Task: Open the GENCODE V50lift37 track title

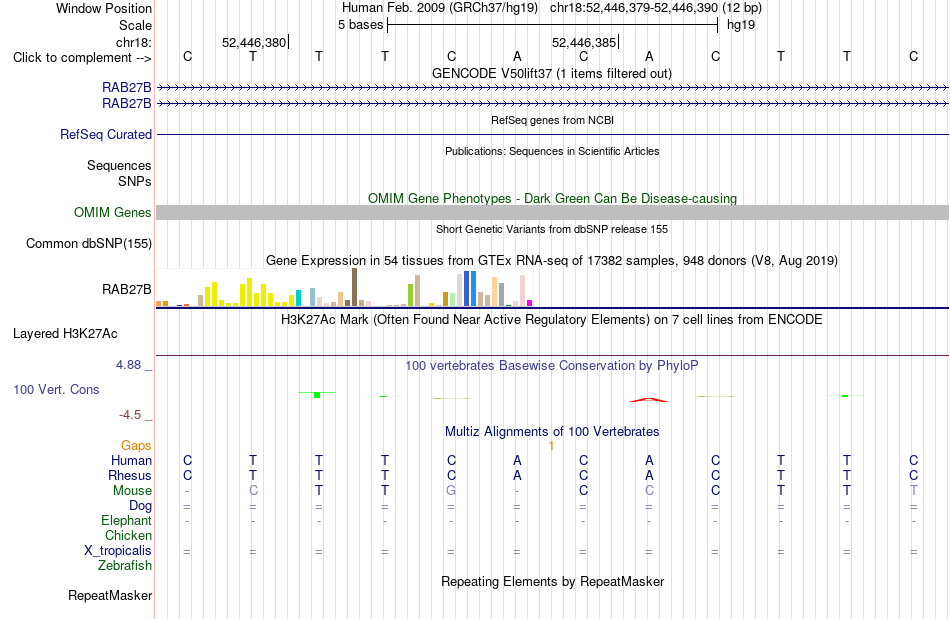Action: 552,73
